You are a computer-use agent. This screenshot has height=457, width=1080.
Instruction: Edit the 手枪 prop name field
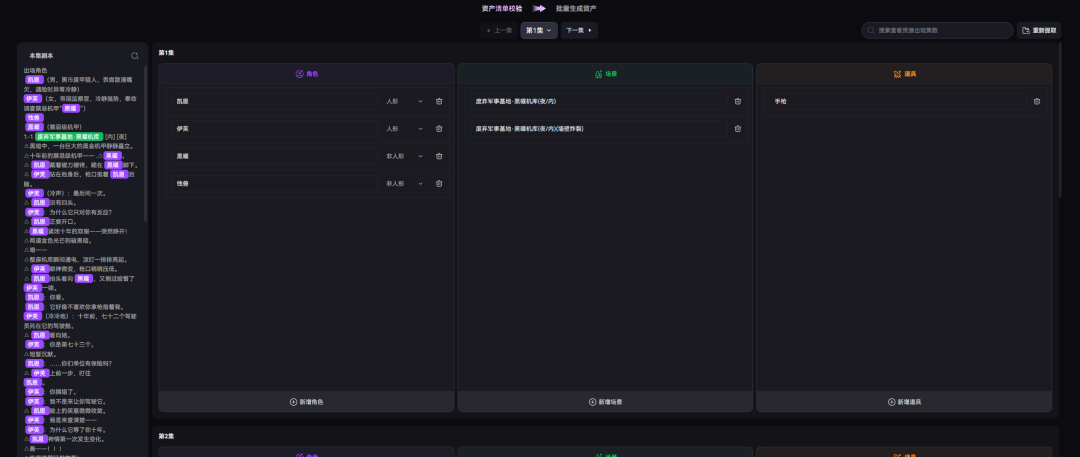898,101
